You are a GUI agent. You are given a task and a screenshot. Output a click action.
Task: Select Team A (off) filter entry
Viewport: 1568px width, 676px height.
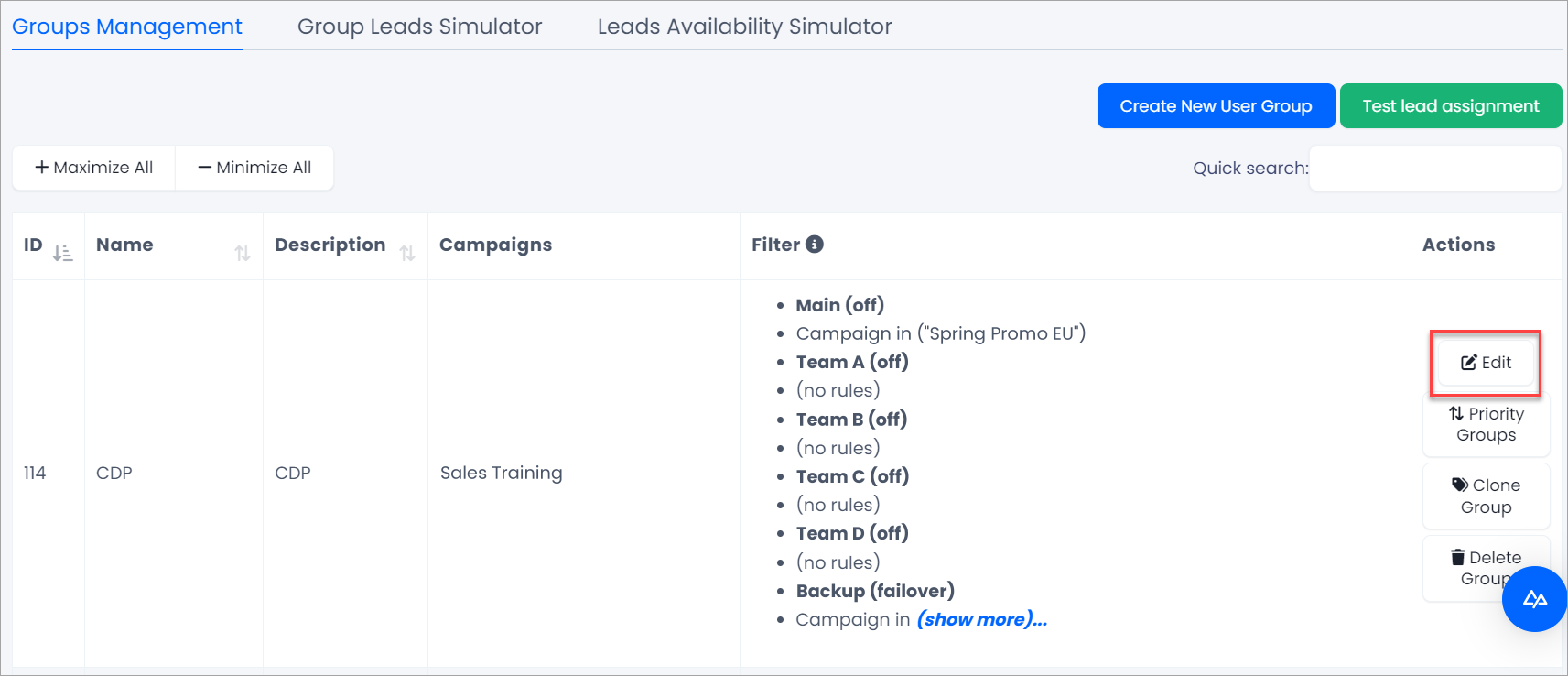[x=852, y=362]
